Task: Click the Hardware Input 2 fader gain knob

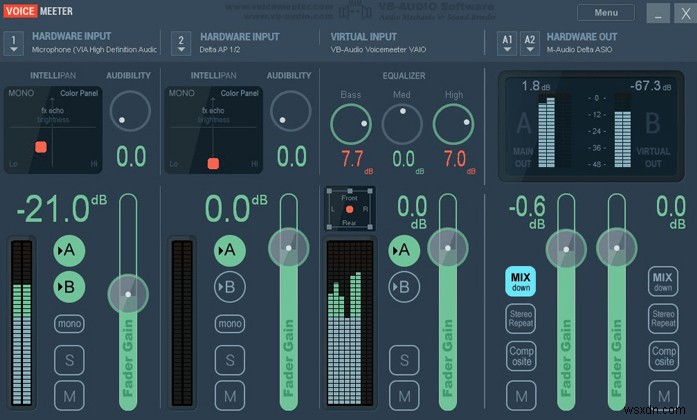Action: coord(288,248)
